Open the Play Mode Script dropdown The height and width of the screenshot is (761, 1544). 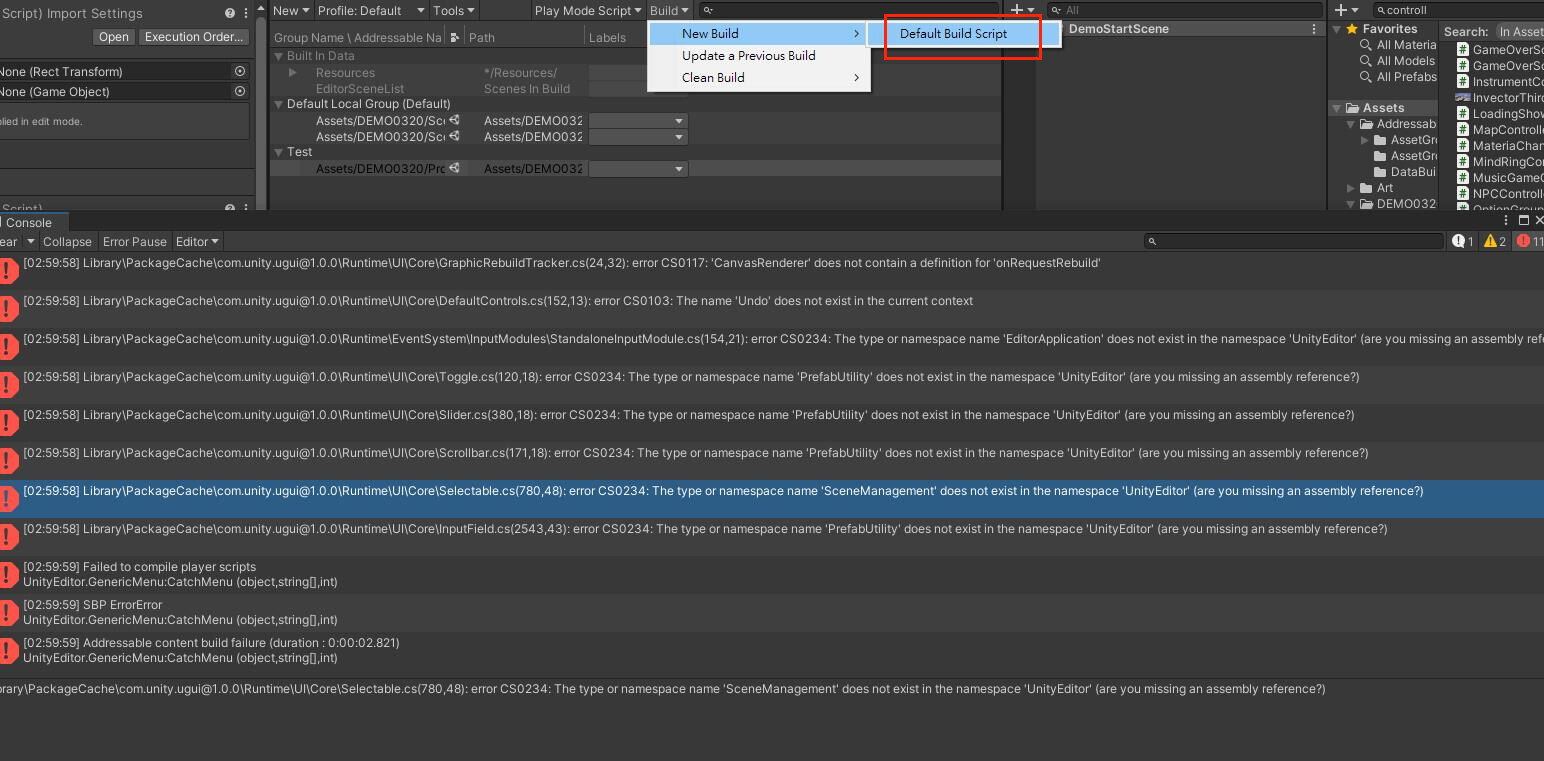pyautogui.click(x=587, y=10)
